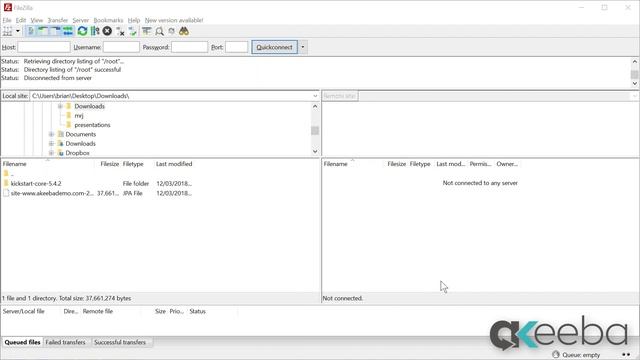Expand the blue-arrow Downloads tree node

(x=51, y=144)
